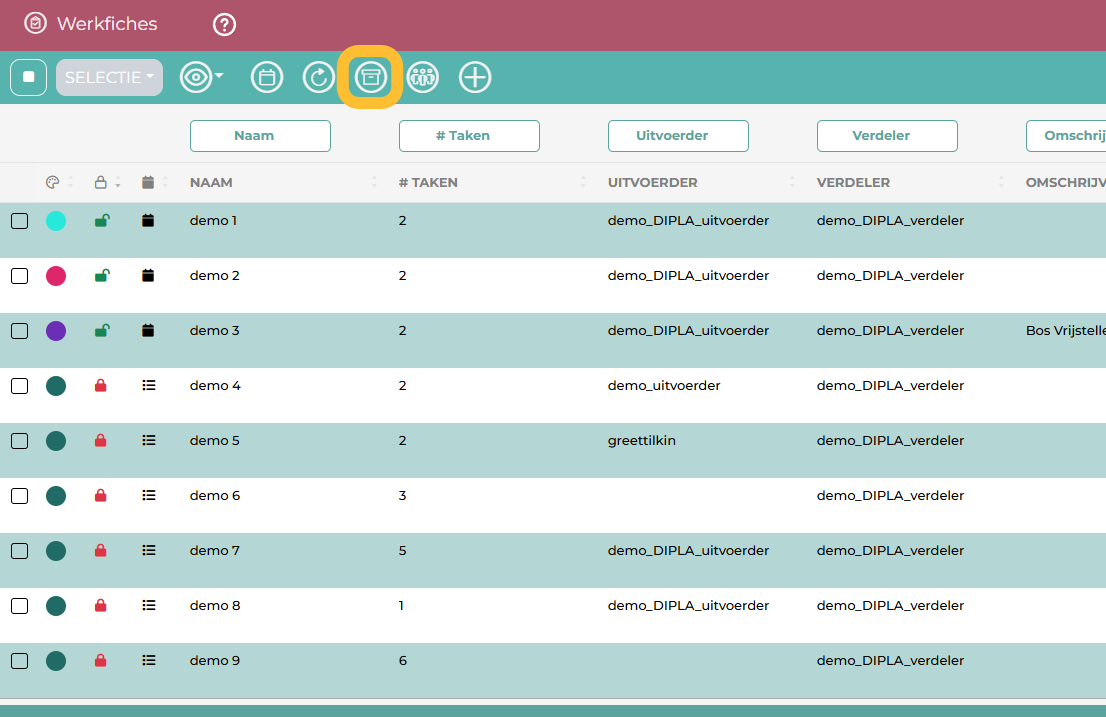Click the list icon in demo 5 row

click(x=149, y=441)
